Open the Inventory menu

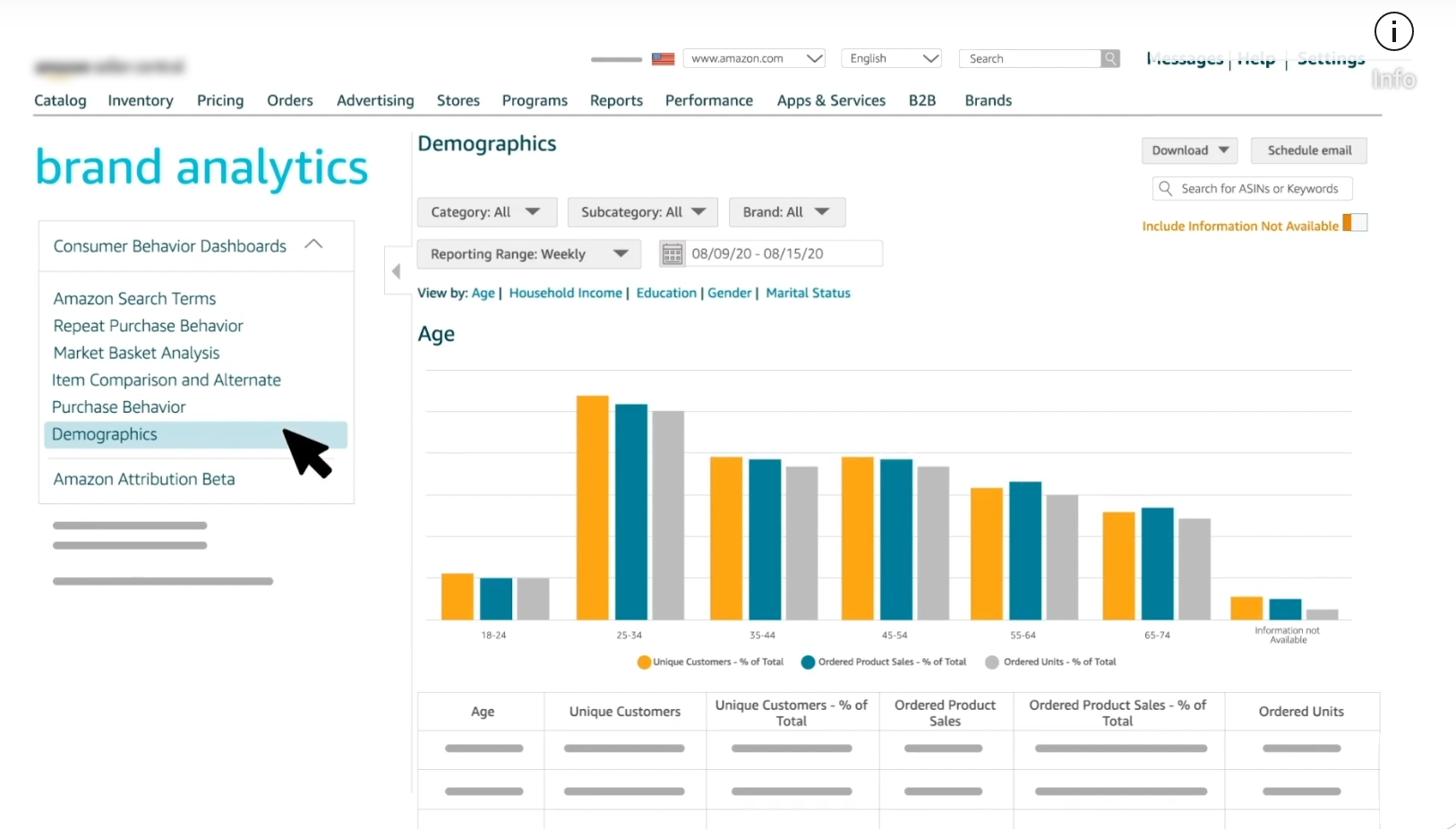(141, 100)
